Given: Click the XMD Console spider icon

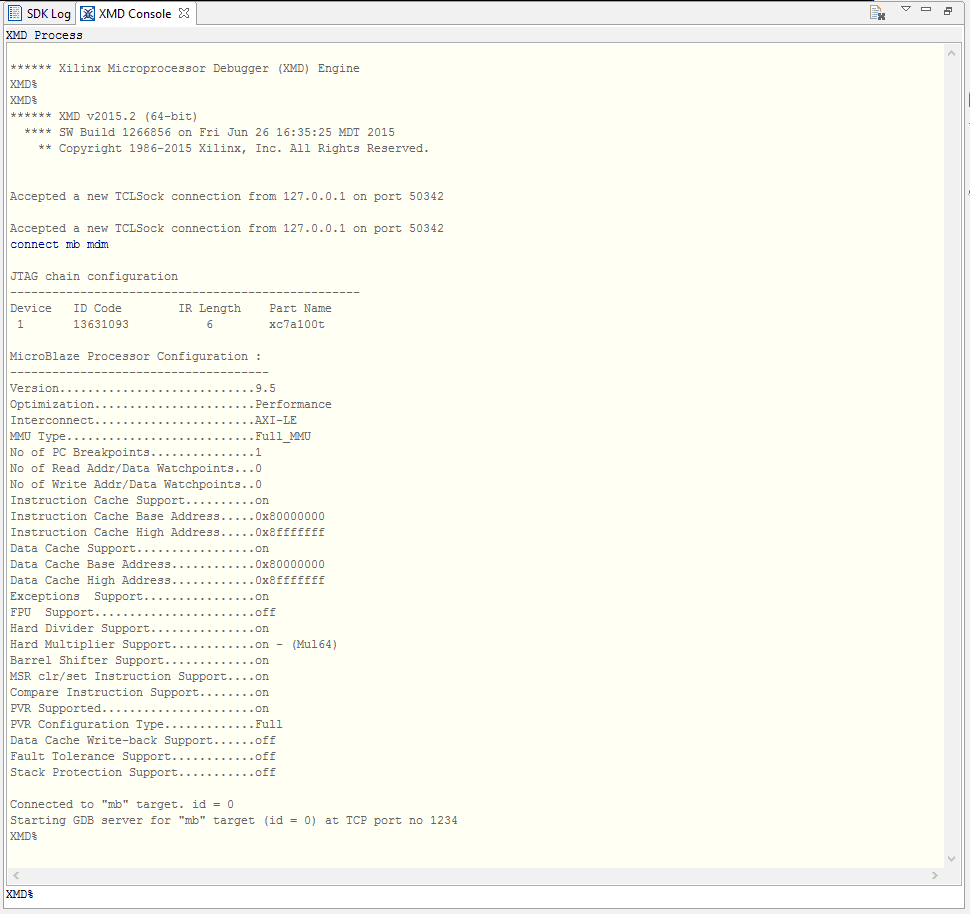Looking at the screenshot, I should (88, 13).
